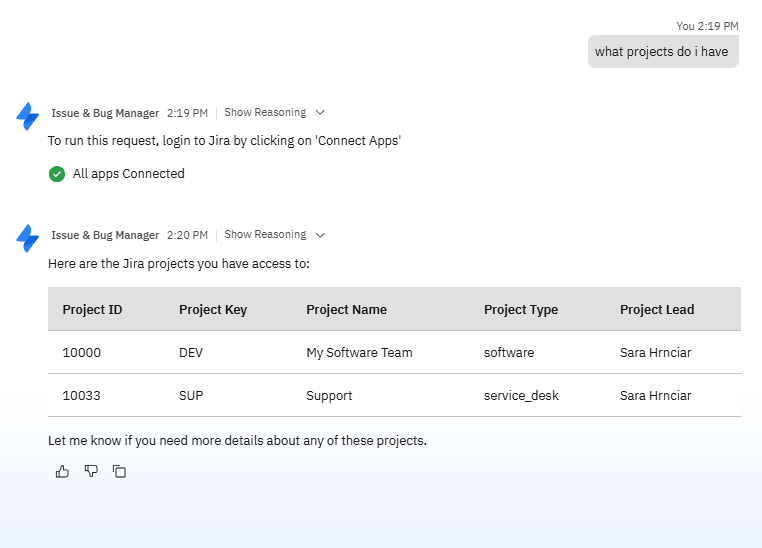Click the DEV project key cell
Viewport: 762px width, 548px height.
pos(191,353)
